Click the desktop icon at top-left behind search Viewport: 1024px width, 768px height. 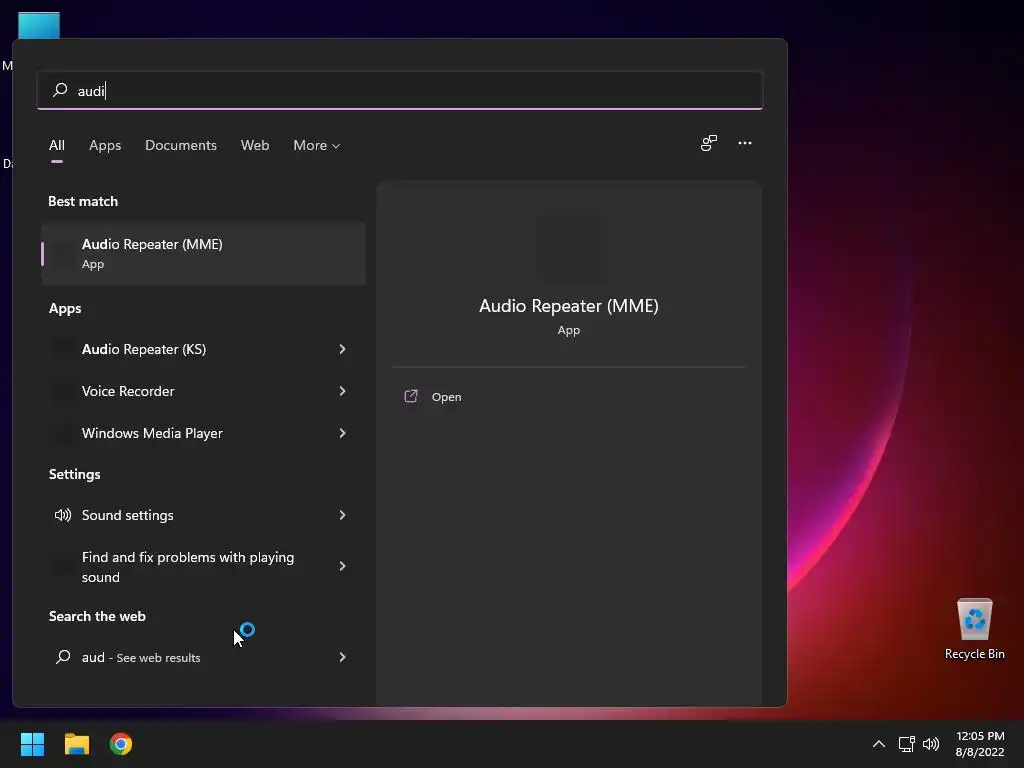pos(39,25)
